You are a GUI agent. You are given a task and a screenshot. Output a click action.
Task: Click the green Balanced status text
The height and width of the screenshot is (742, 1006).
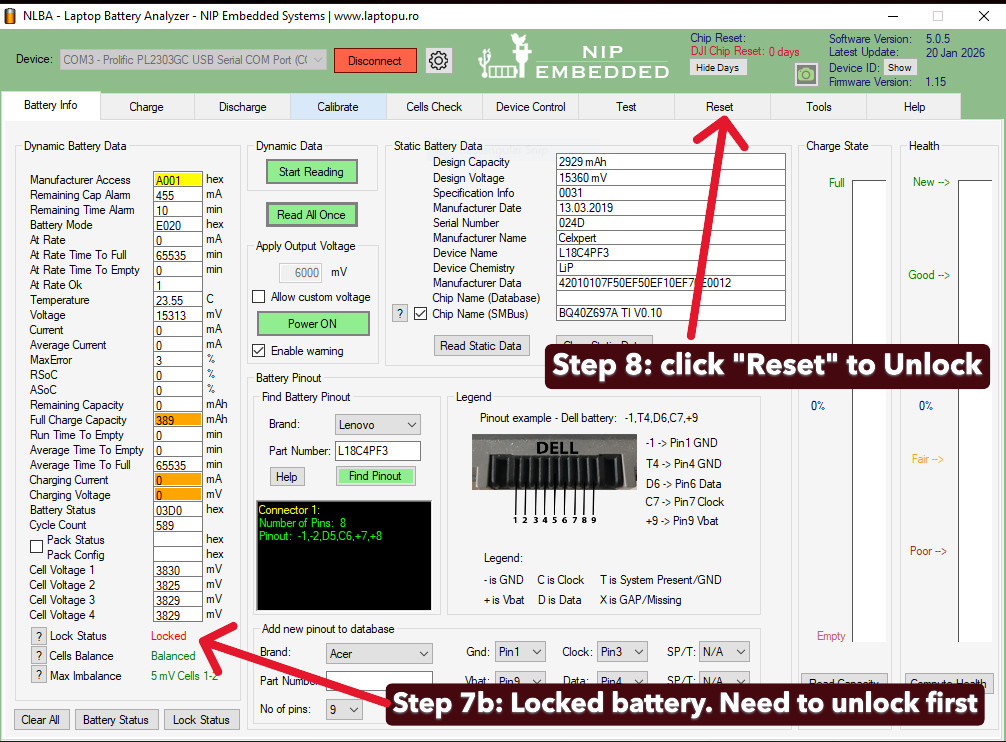pos(173,655)
